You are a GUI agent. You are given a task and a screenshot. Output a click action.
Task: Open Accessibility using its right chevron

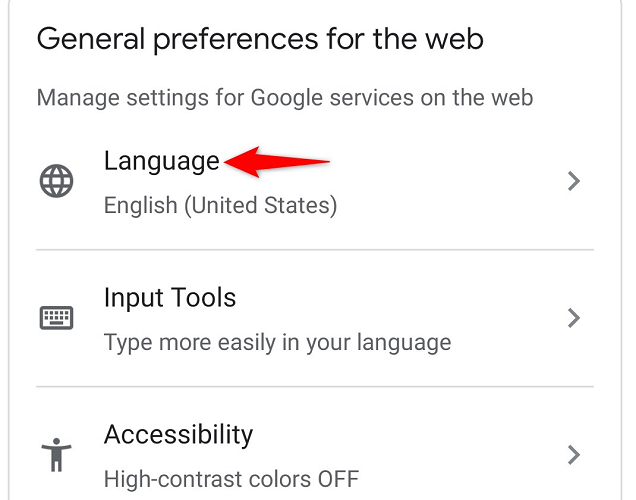click(x=573, y=455)
